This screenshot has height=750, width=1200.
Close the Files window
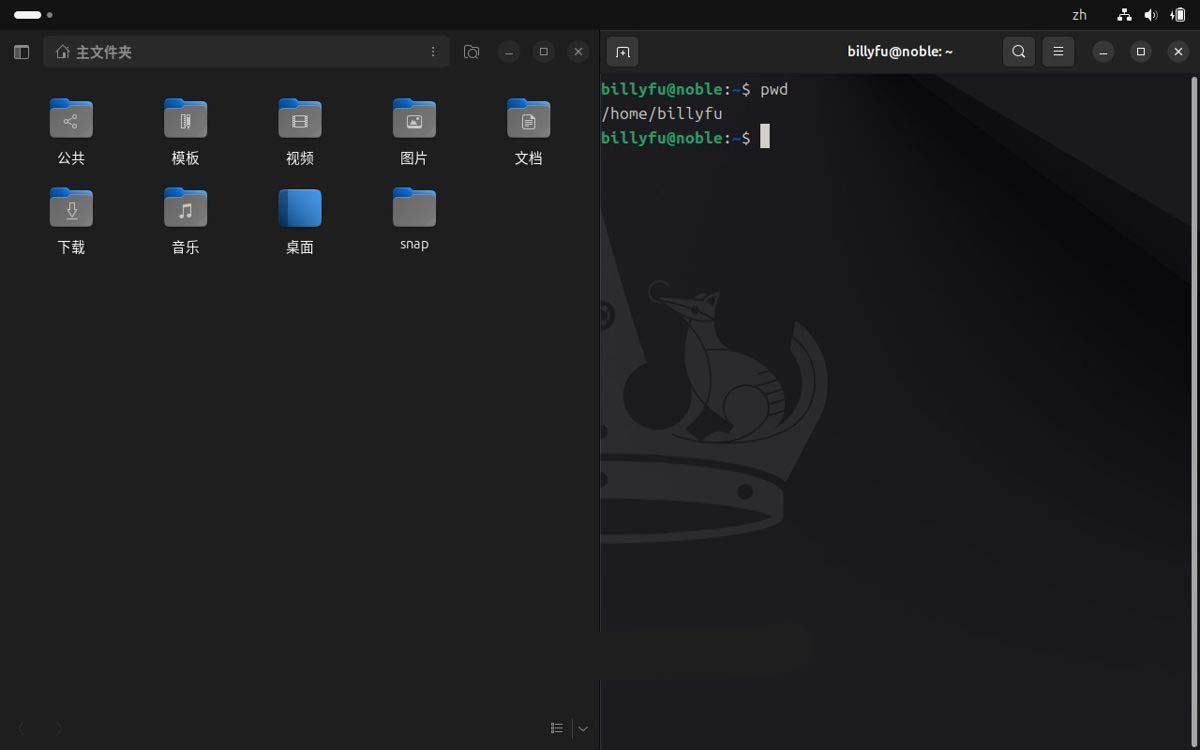pyautogui.click(x=578, y=52)
